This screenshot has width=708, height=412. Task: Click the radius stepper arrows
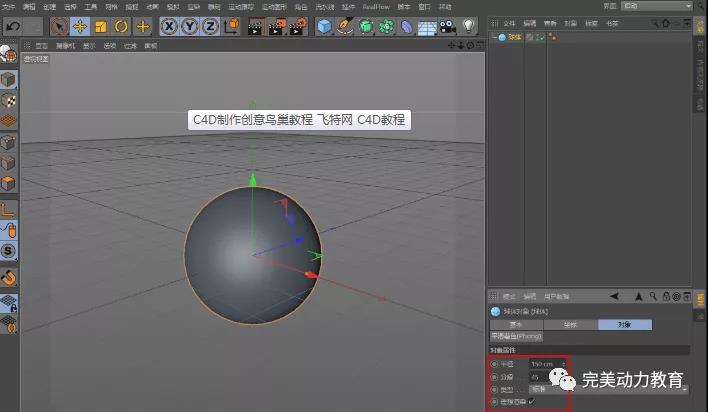coord(563,364)
